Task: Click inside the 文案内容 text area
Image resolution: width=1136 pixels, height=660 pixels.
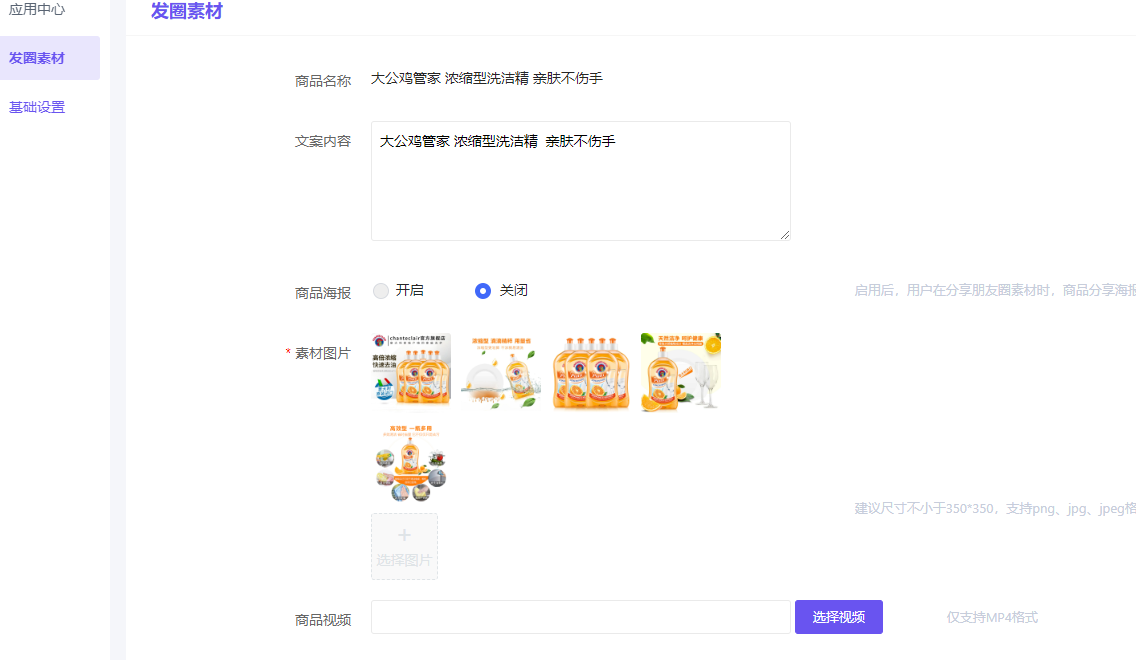Action: tap(580, 180)
